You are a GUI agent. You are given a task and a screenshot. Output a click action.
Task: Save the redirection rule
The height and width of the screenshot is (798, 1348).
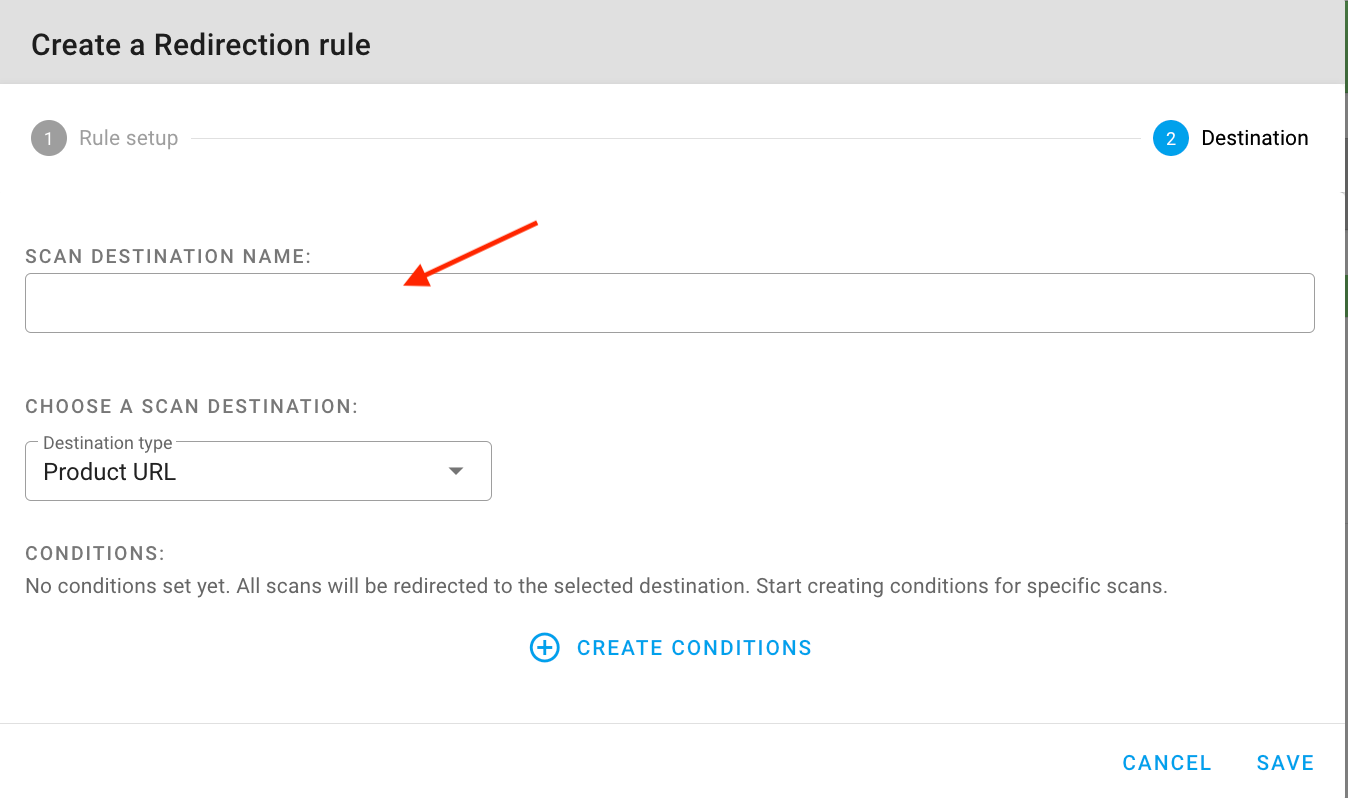(1285, 763)
